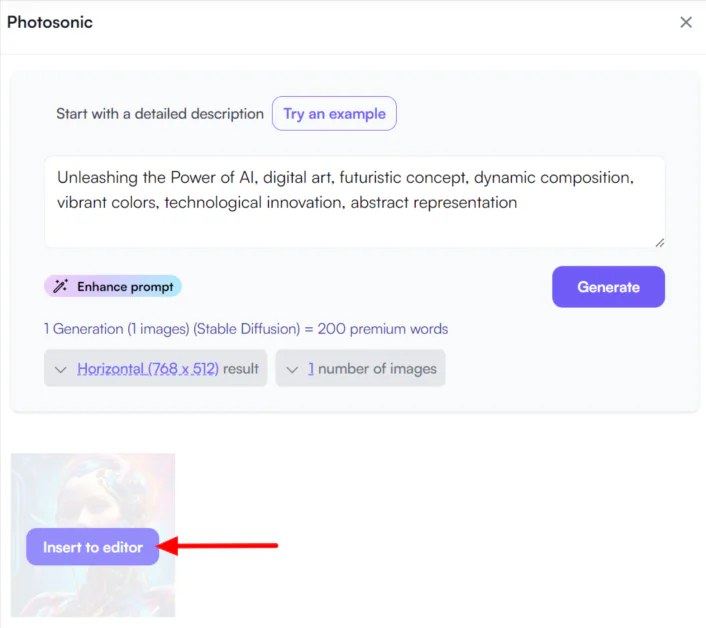The width and height of the screenshot is (706, 628).
Task: Focus the image description text box
Action: coord(354,225)
